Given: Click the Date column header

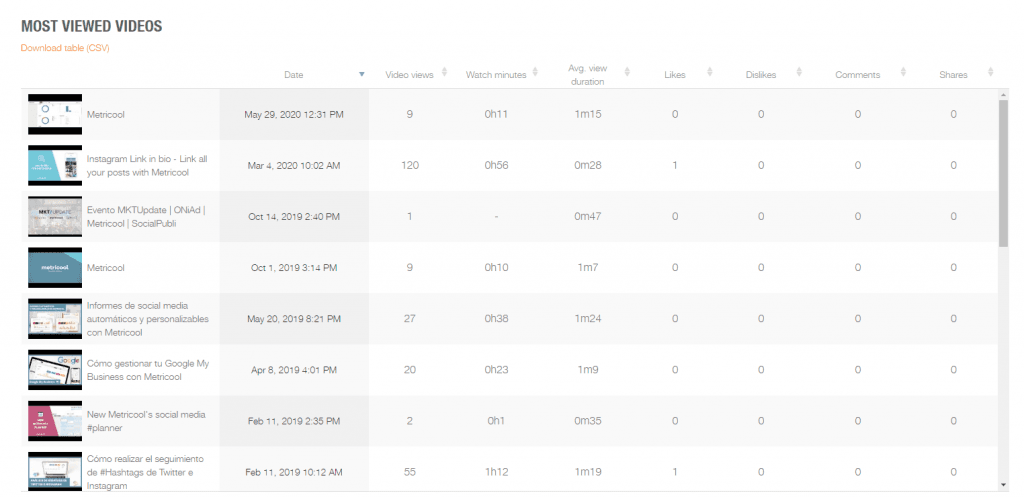Looking at the screenshot, I should 294,74.
